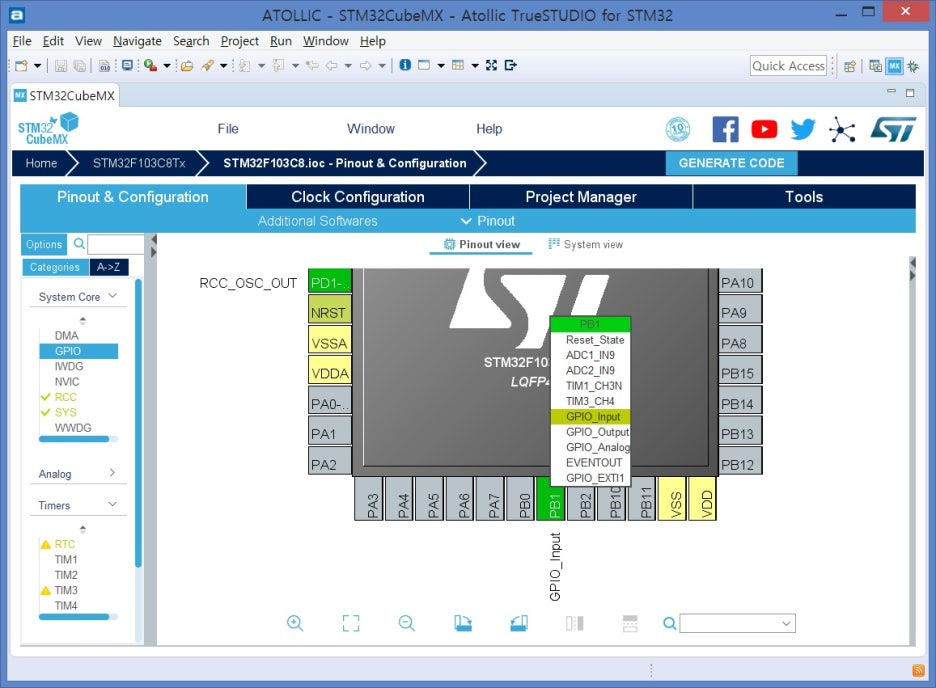Open the YouTube link icon

click(764, 129)
